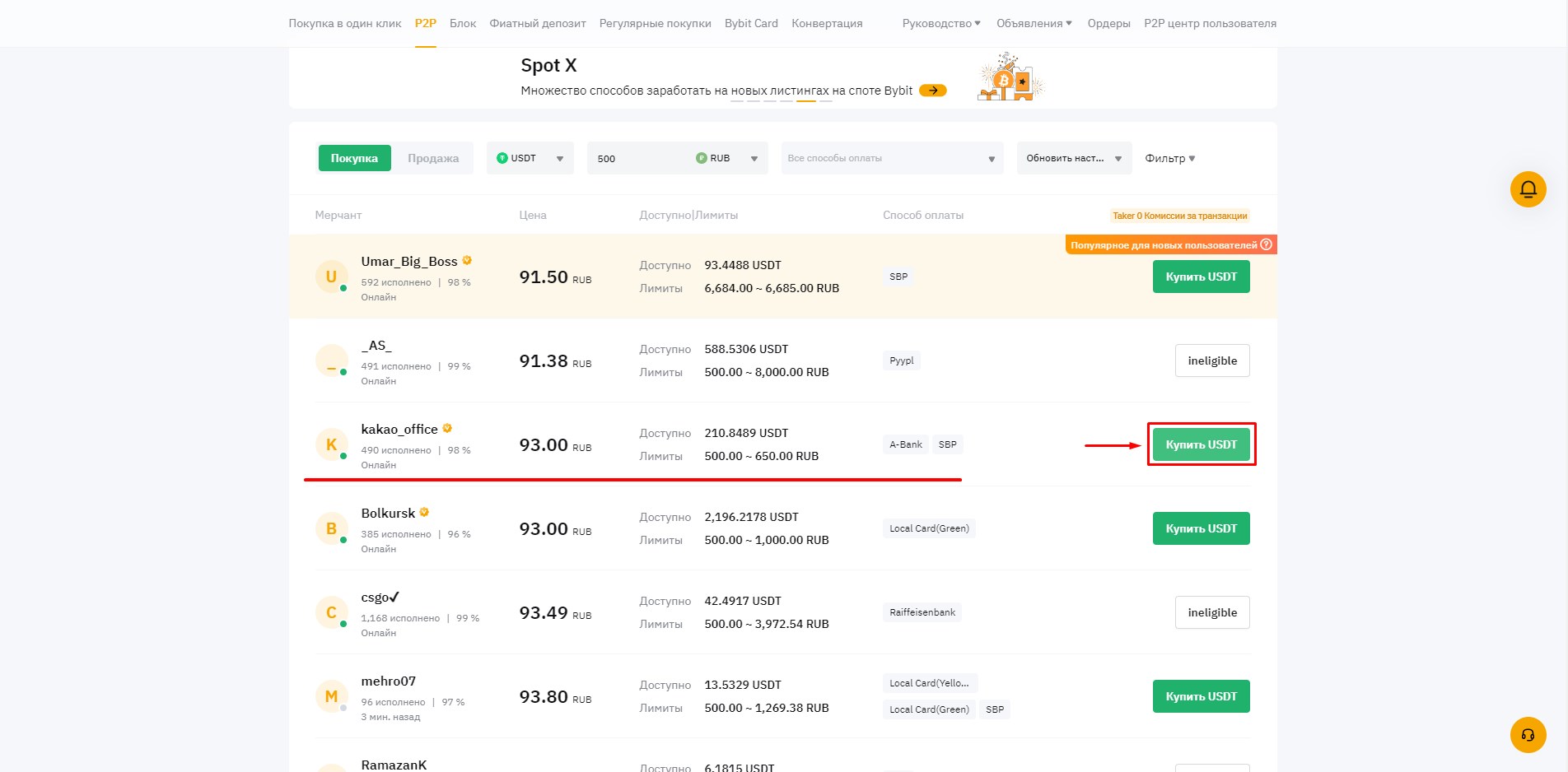Open P2P центр пользователя link
Screen dimensions: 1568x772
[1210, 23]
